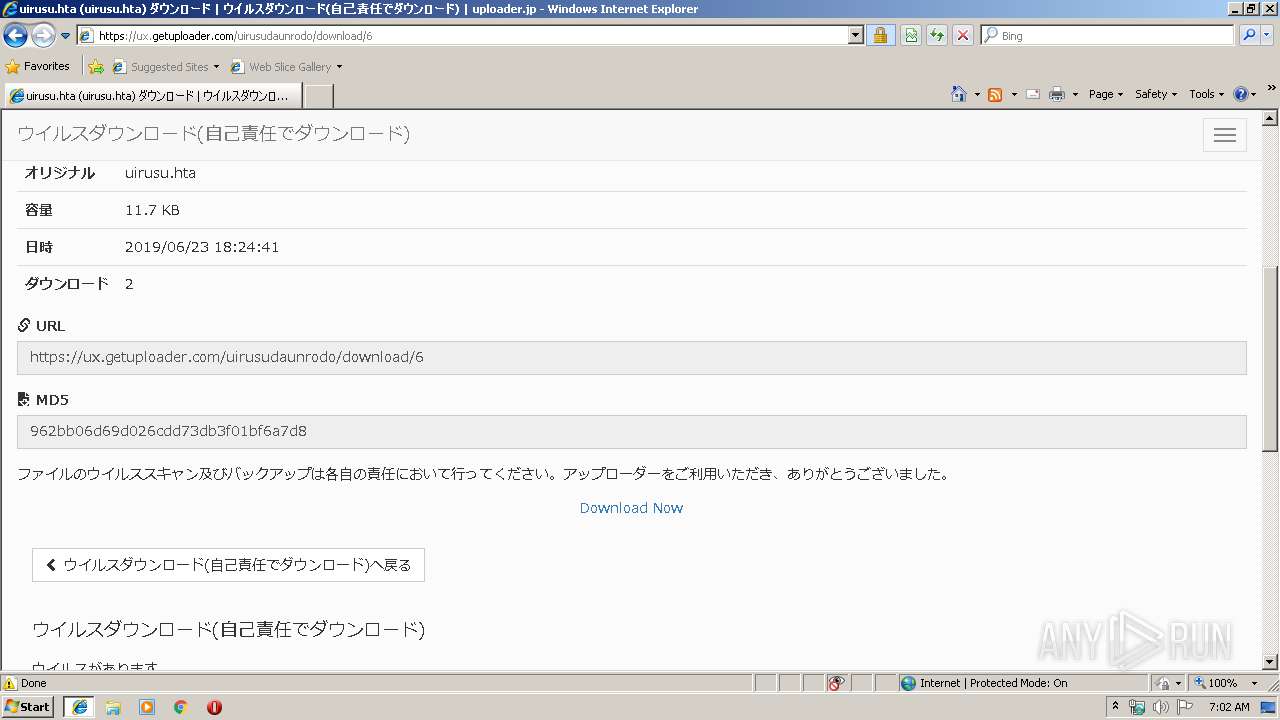This screenshot has width=1280, height=720.
Task: Expand the Print dropdown arrow
Action: [1075, 94]
